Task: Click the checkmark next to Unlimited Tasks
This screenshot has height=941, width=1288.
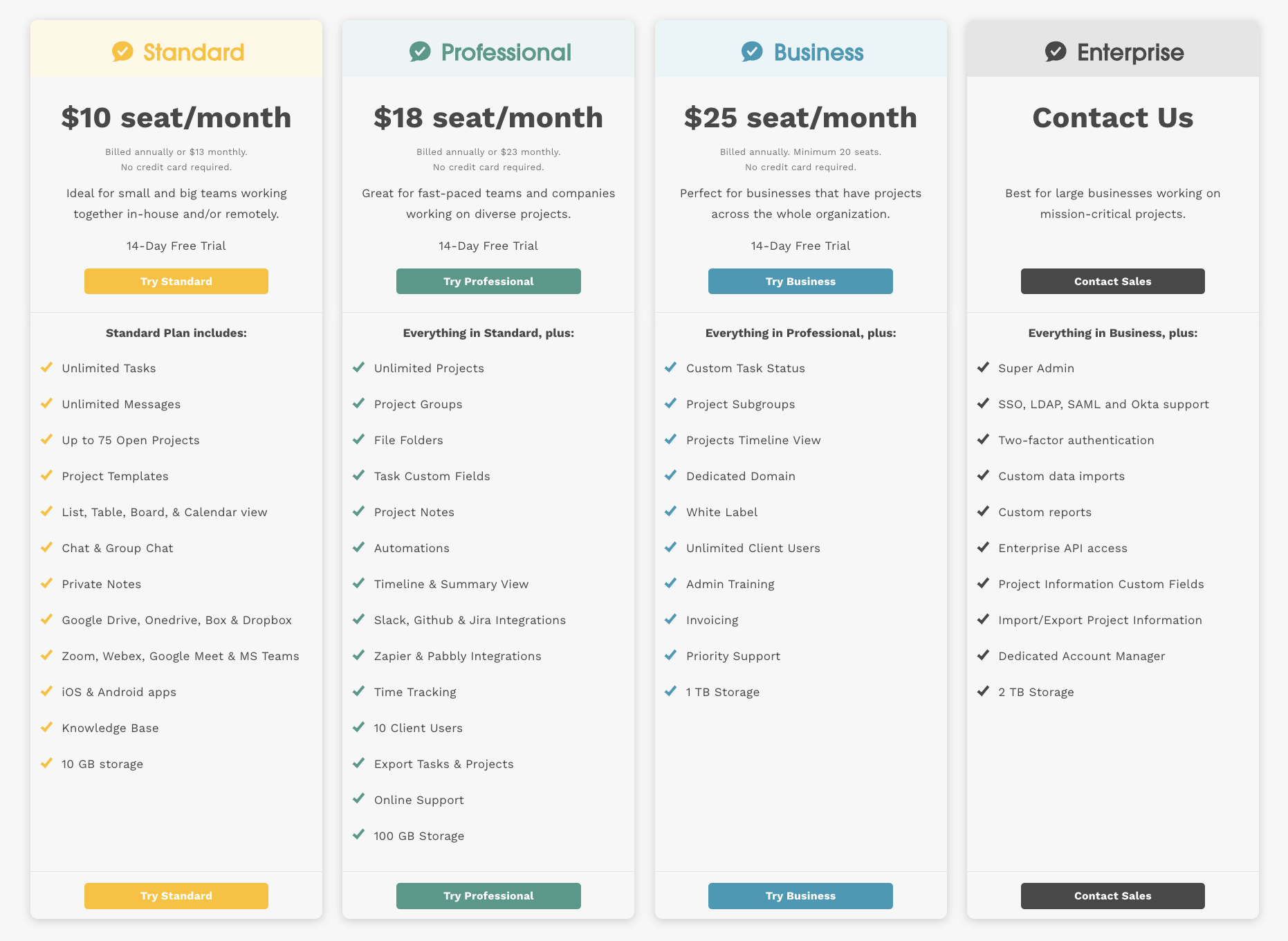Action: point(46,367)
